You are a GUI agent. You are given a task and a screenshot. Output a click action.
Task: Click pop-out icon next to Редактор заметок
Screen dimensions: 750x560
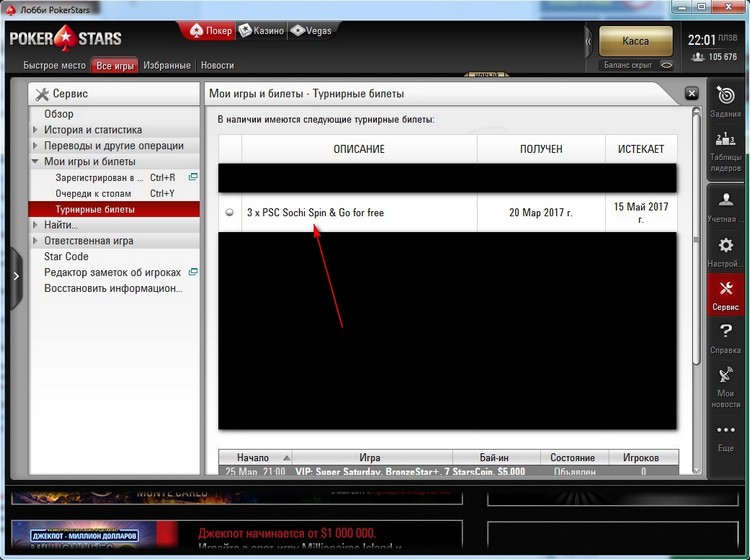point(193,272)
